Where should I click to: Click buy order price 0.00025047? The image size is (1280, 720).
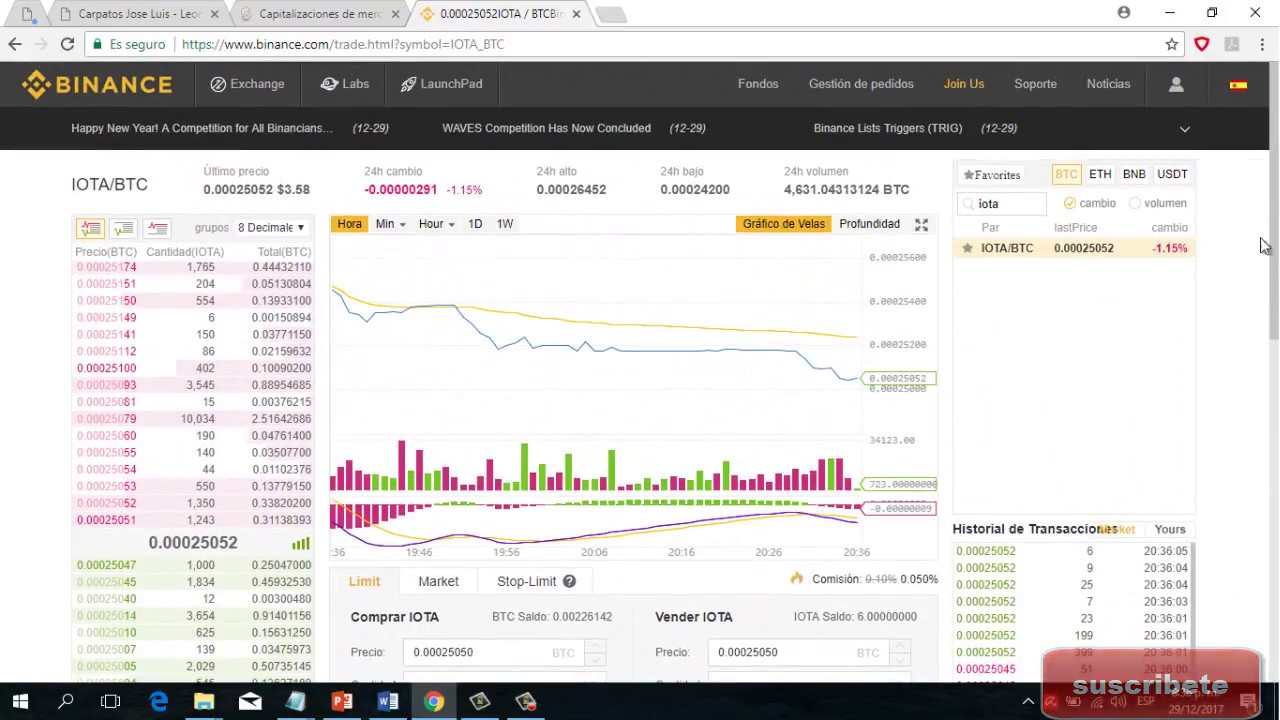point(106,565)
